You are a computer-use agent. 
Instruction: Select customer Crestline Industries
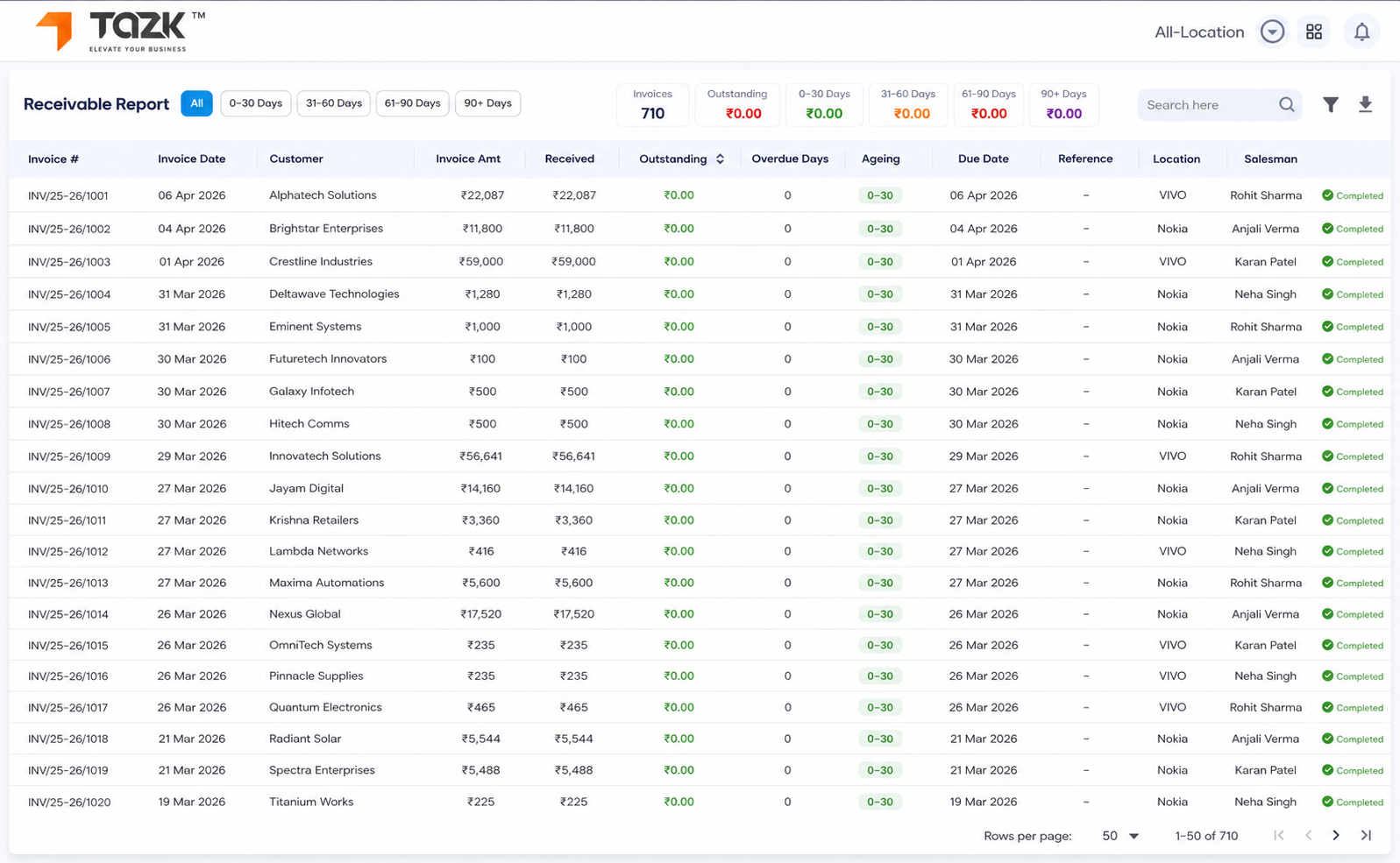(x=321, y=261)
